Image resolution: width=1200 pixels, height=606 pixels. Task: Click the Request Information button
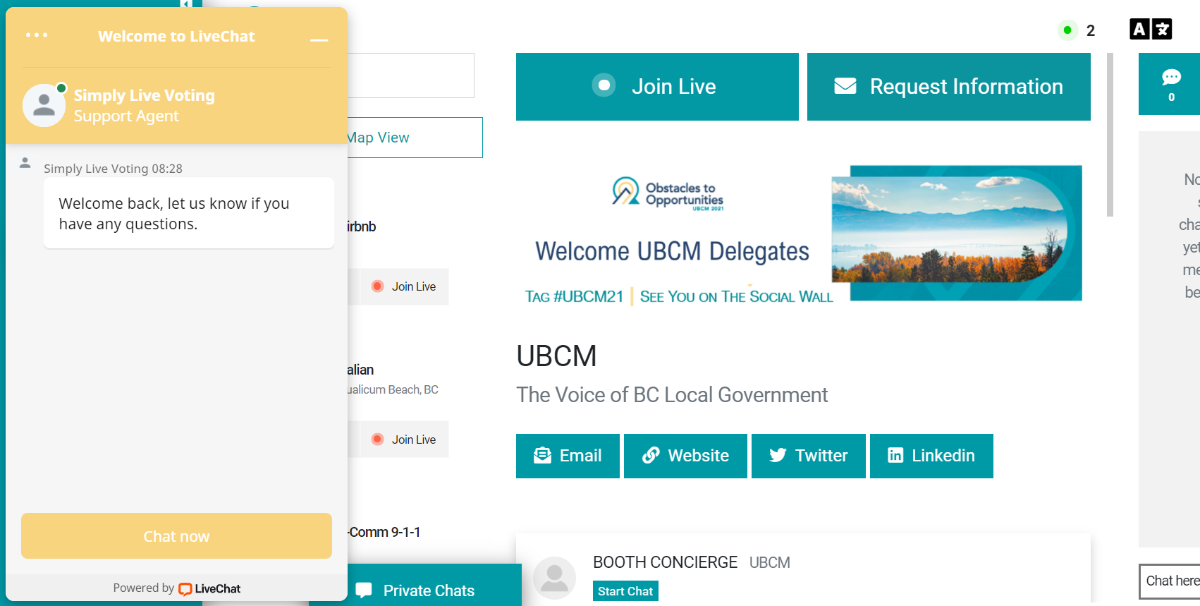pyautogui.click(x=949, y=87)
